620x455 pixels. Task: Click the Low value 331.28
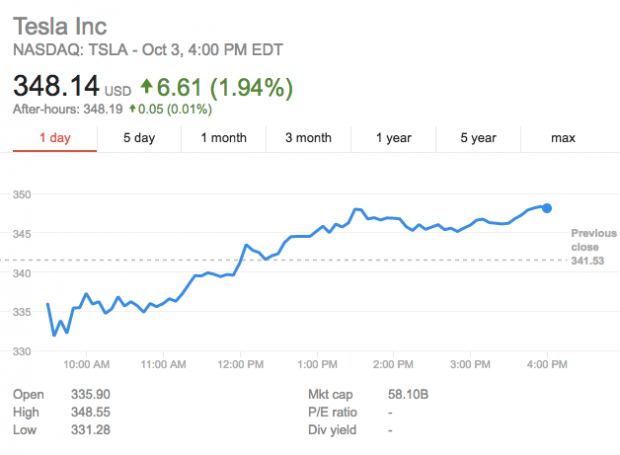coord(90,430)
